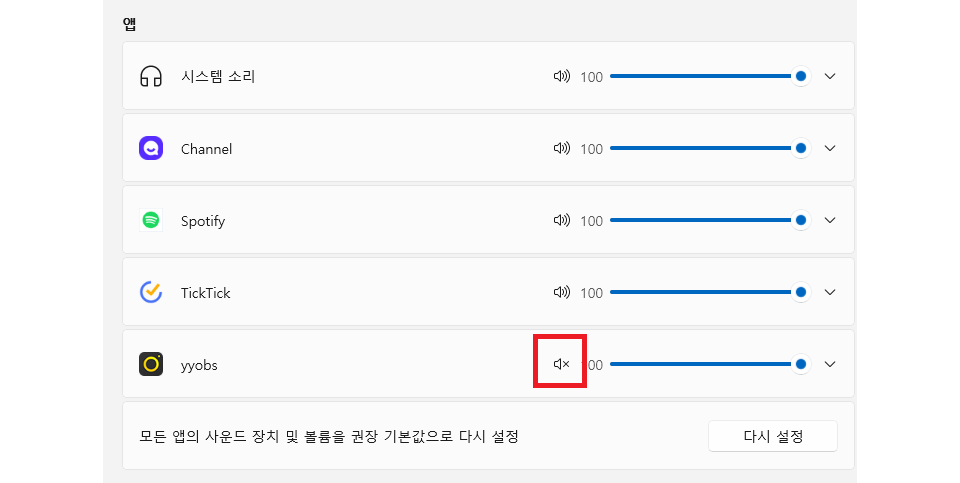Click the yyobs volume slider handle
This screenshot has height=483, width=960.
click(x=800, y=364)
